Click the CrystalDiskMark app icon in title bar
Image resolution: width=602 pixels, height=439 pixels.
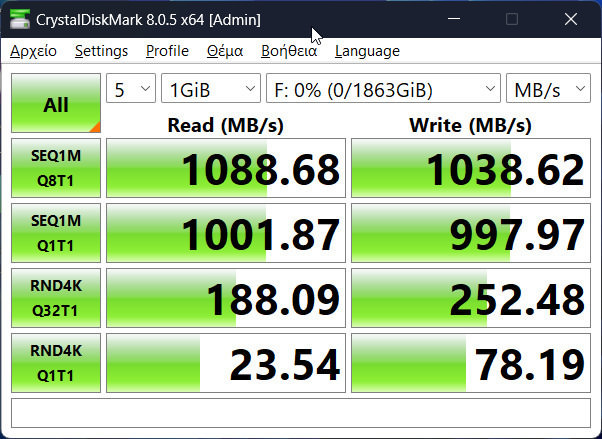tap(18, 19)
